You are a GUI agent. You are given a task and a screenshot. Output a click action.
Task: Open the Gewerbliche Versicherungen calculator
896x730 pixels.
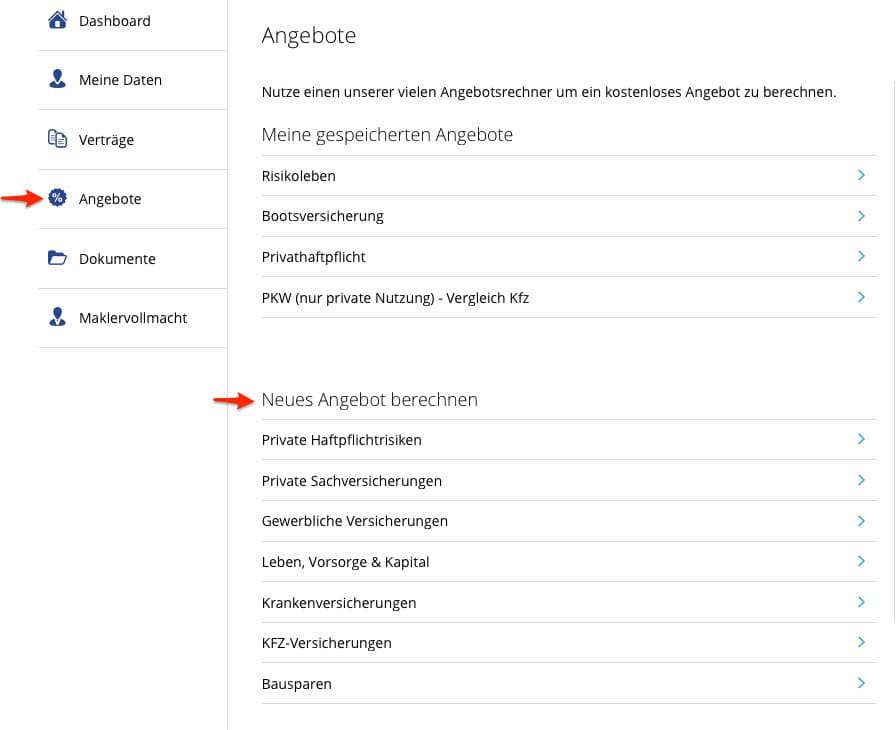355,521
